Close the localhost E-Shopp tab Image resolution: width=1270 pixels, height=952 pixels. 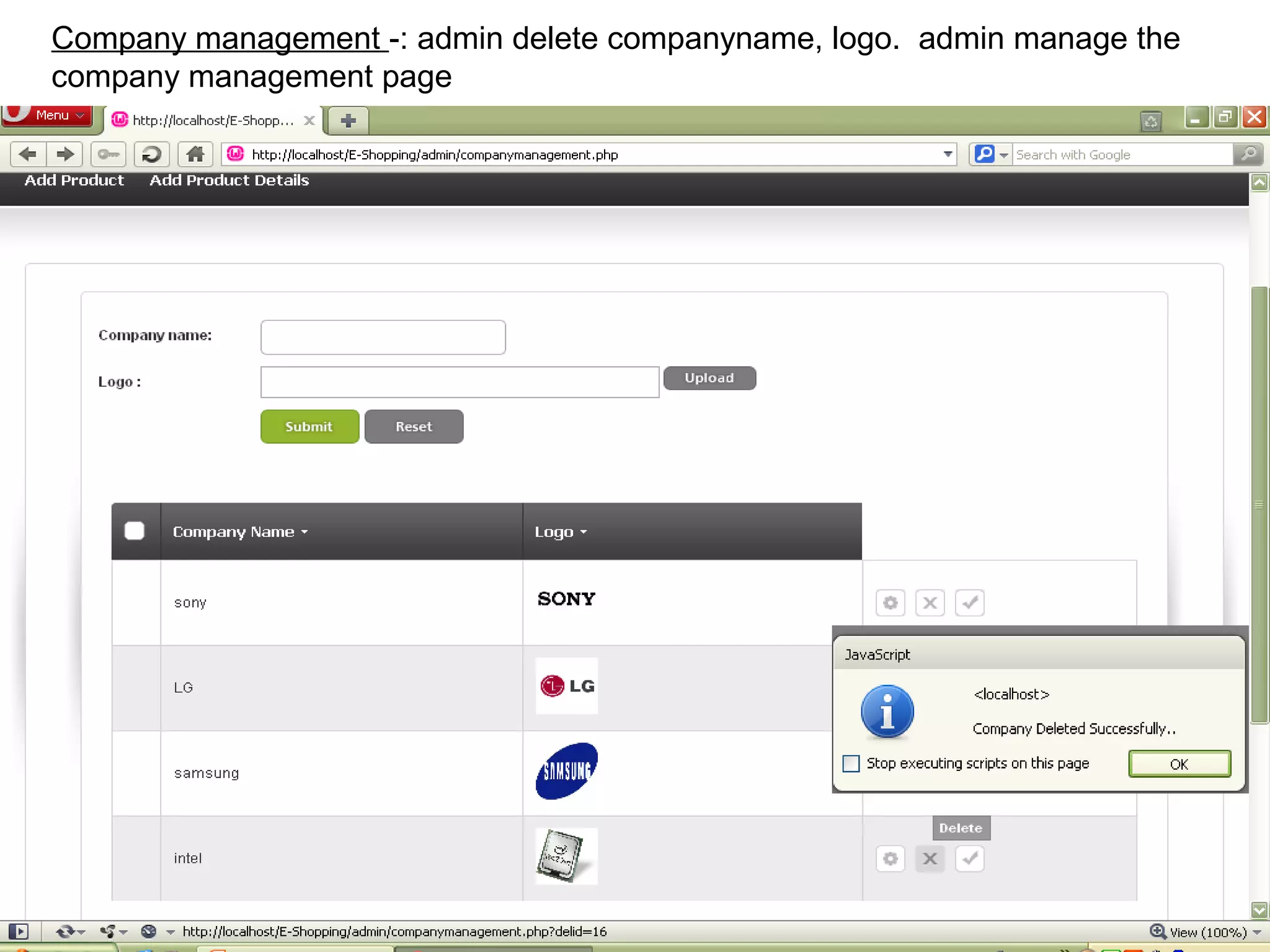[x=309, y=120]
